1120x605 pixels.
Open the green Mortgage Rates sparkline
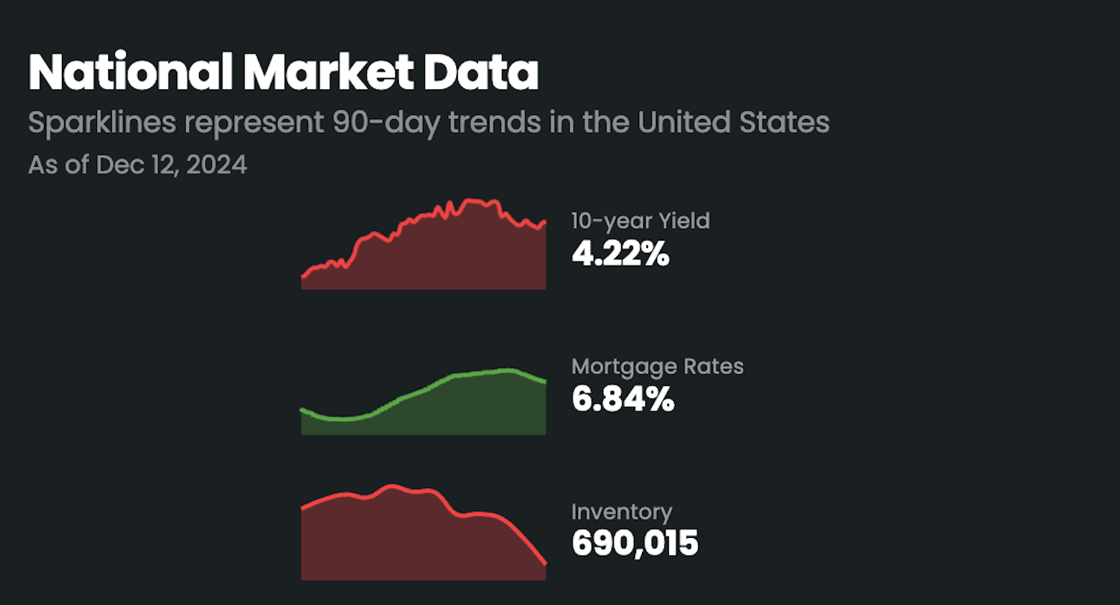(423, 405)
